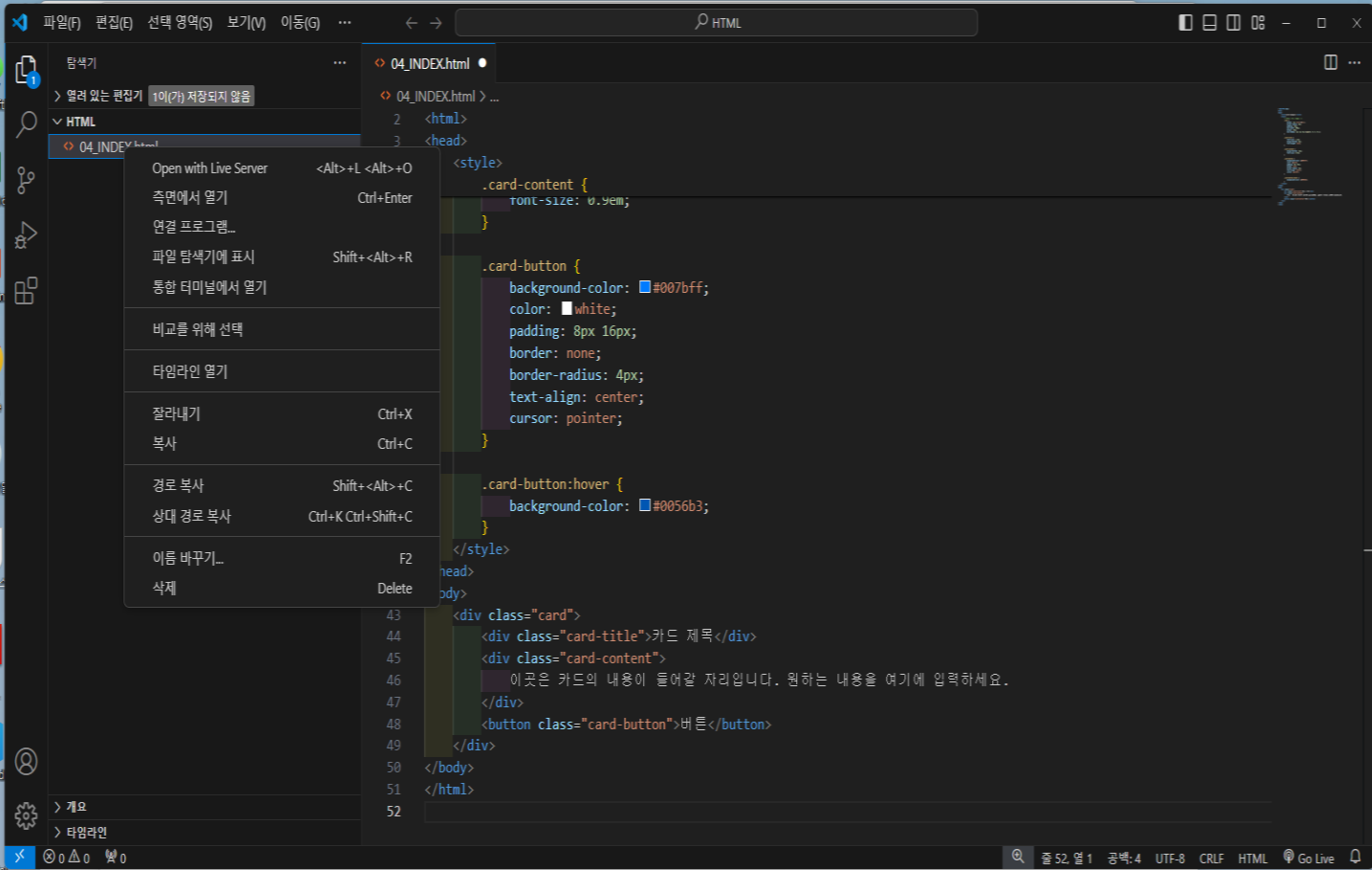Open the Manage gear icon
The width and height of the screenshot is (1372, 870).
pyautogui.click(x=27, y=815)
